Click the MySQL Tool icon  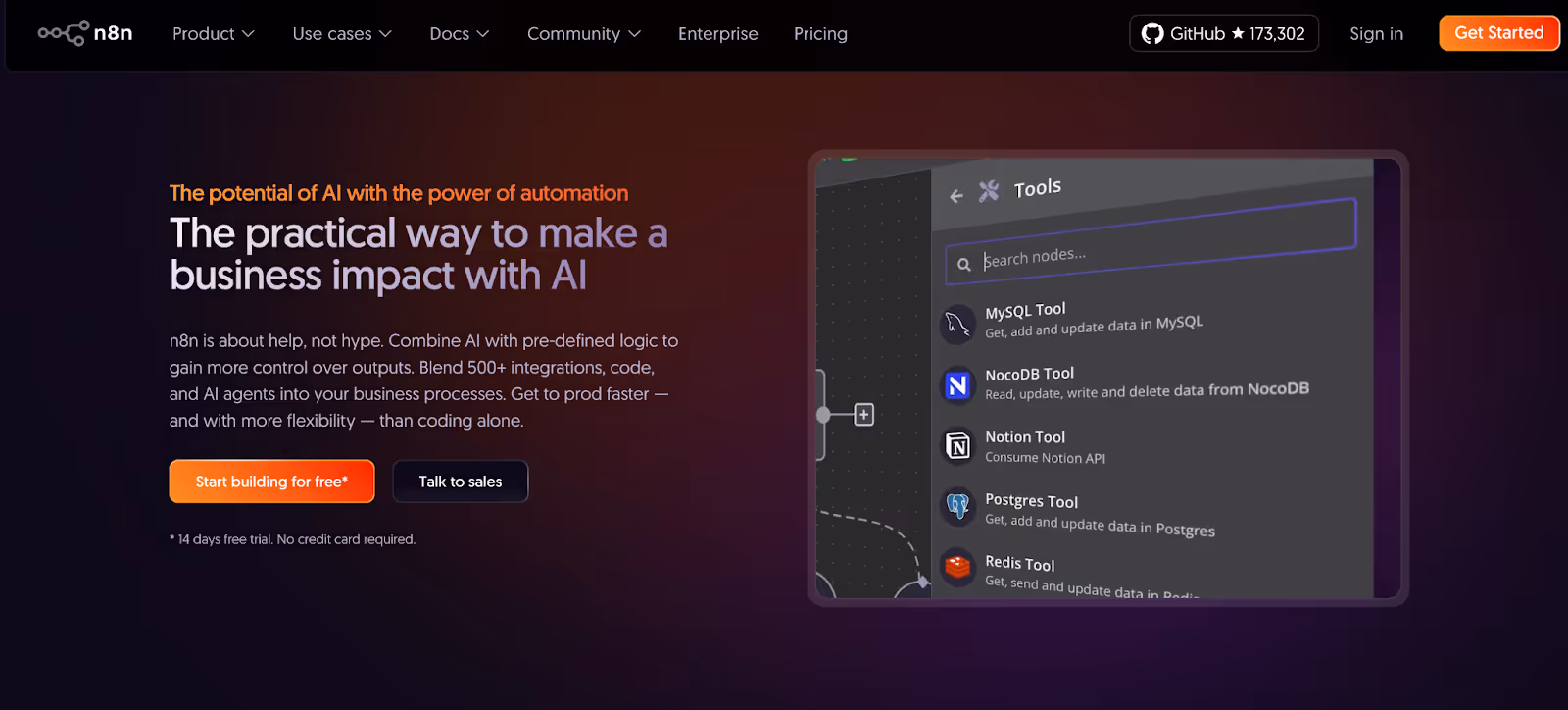point(957,325)
